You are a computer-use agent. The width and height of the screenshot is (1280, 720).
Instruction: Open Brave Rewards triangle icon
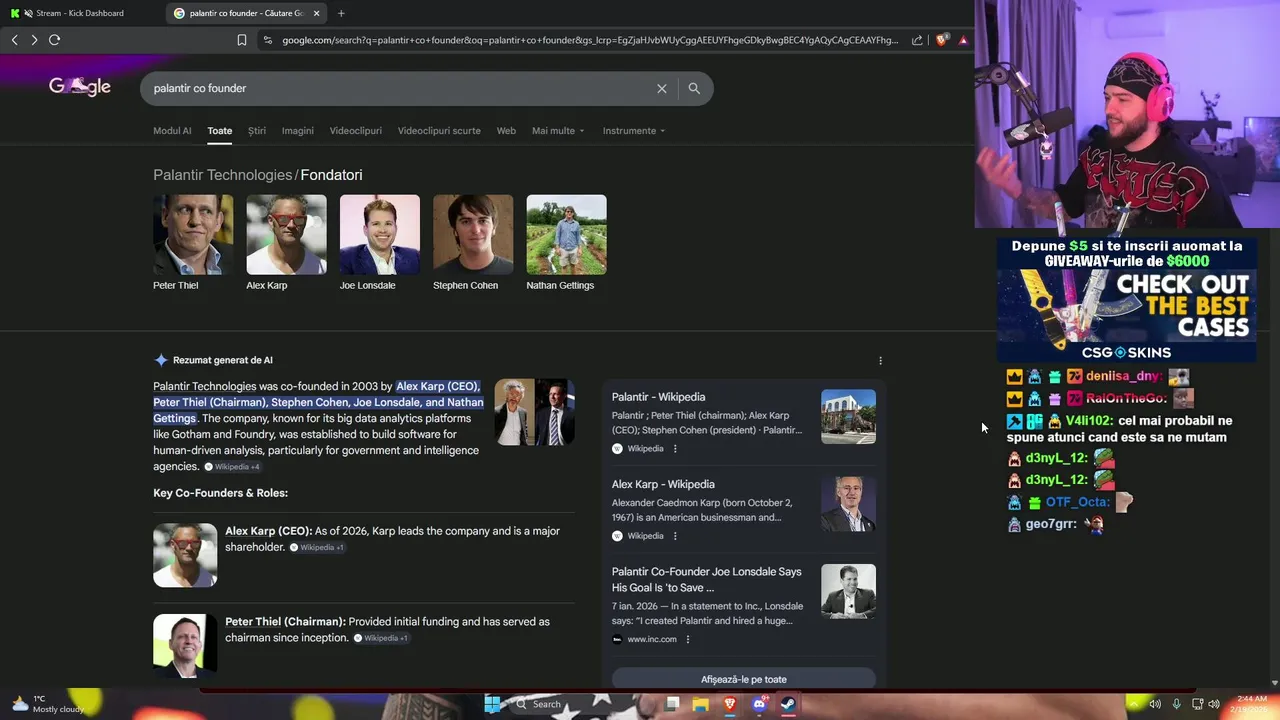click(963, 40)
